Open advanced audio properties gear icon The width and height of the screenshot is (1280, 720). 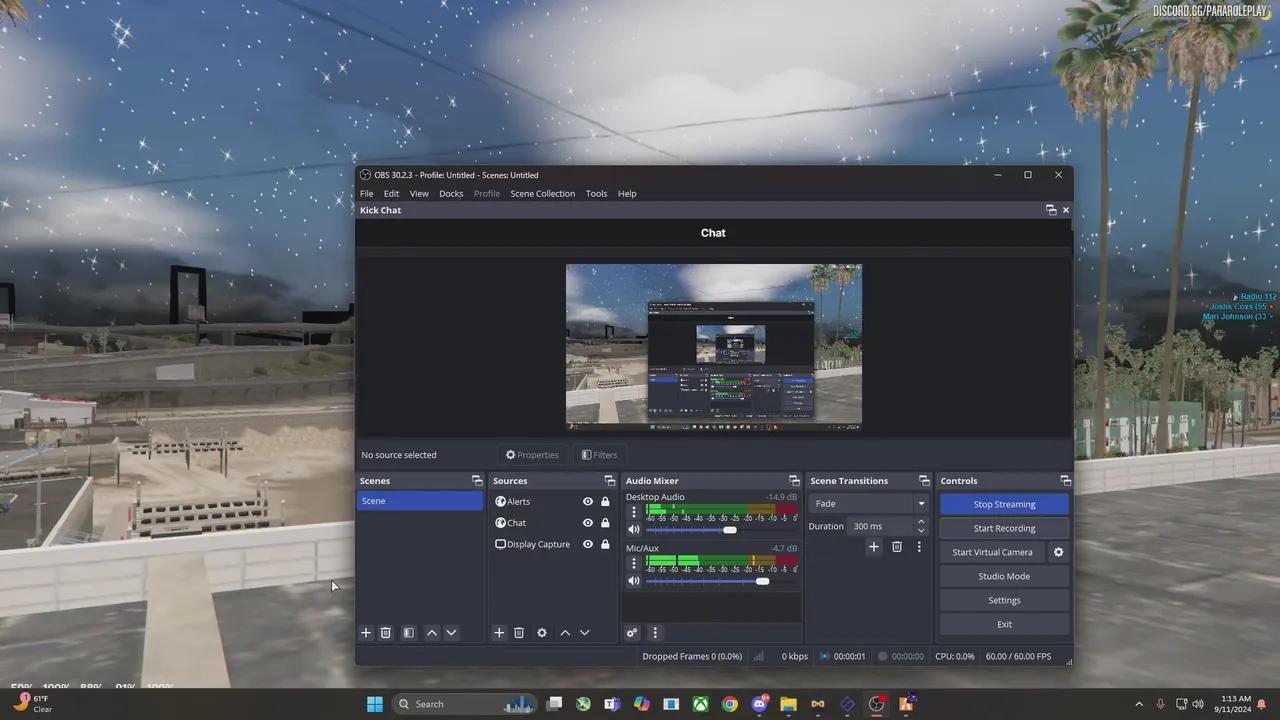pyautogui.click(x=632, y=633)
